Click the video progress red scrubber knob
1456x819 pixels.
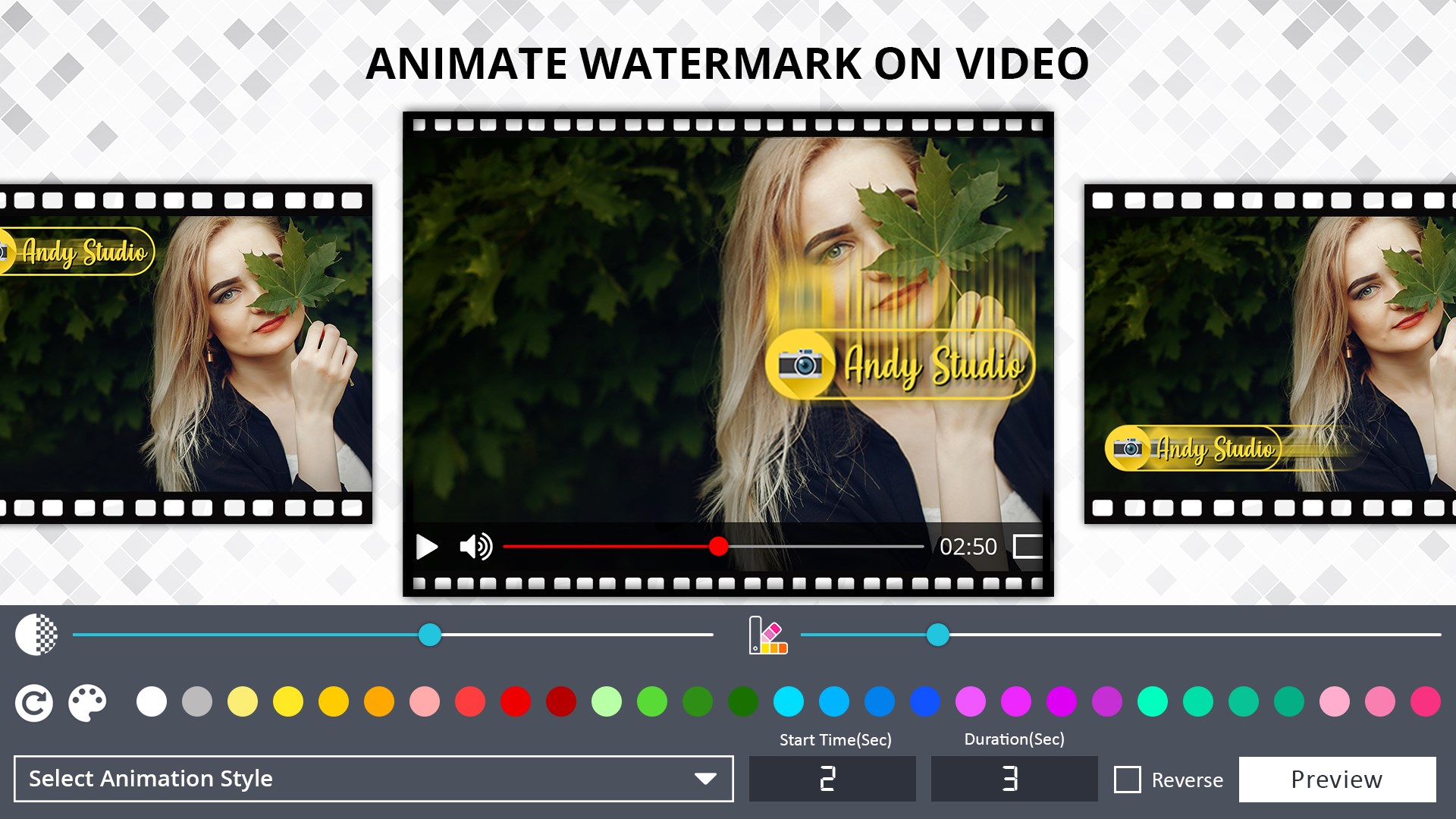718,546
